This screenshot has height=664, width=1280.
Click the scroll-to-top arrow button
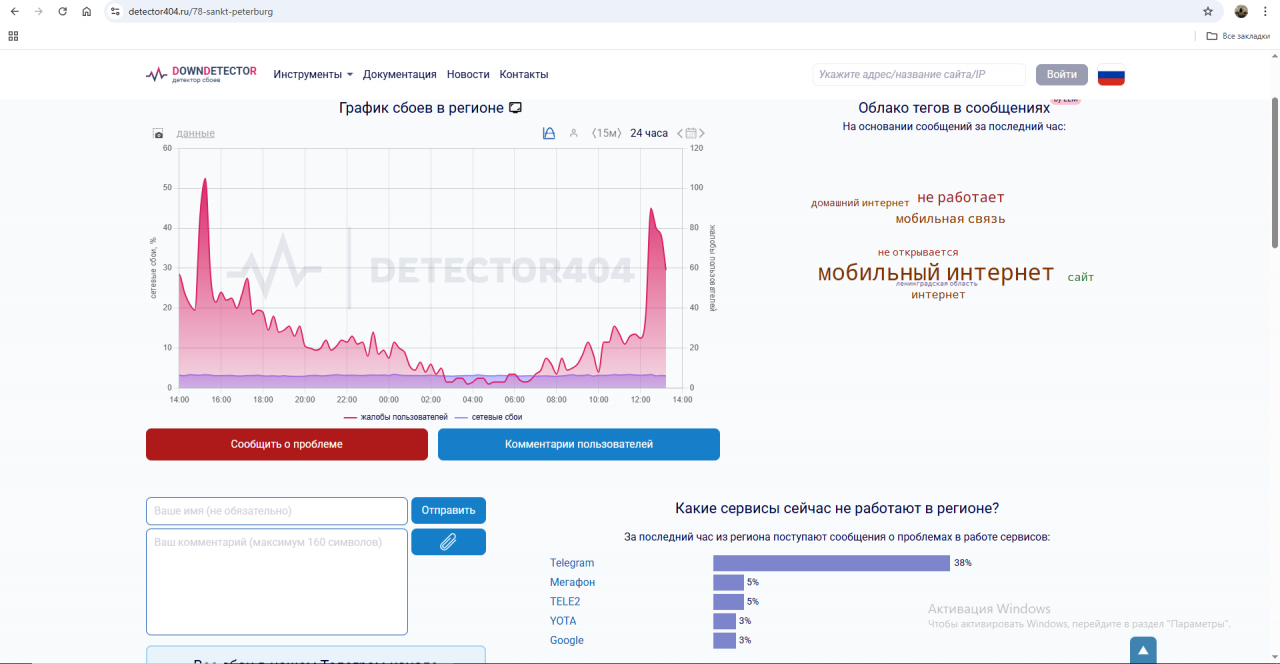click(1142, 651)
